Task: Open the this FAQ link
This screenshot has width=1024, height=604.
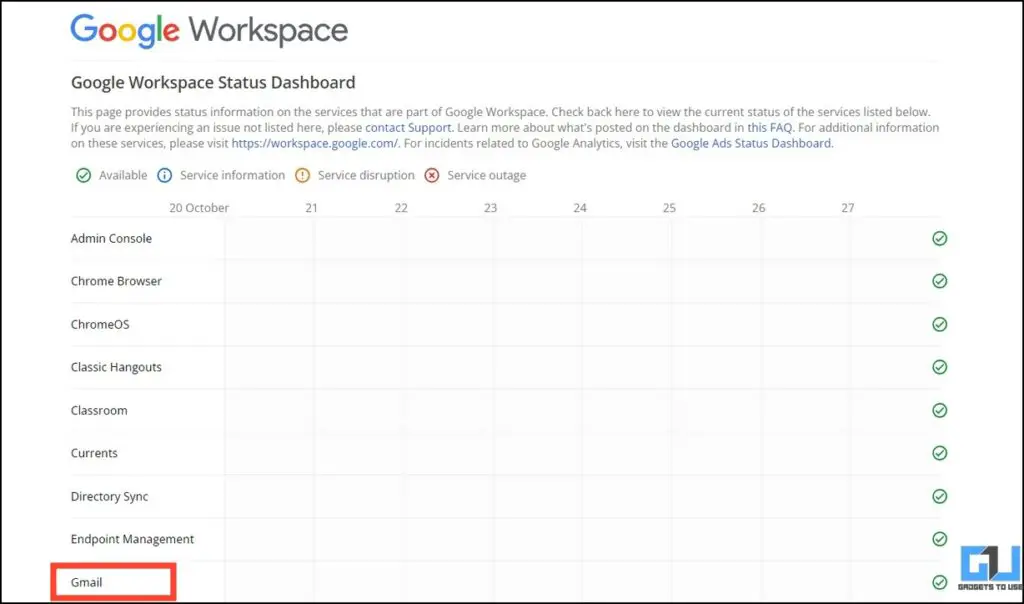Action: [x=766, y=127]
